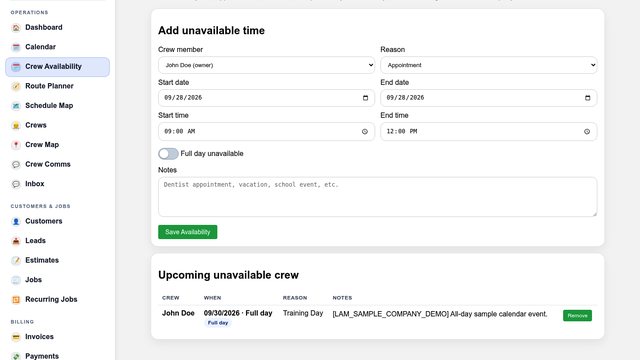The width and height of the screenshot is (640, 360).
Task: Click the Calendar icon in the sidebar
Action: tap(16, 47)
